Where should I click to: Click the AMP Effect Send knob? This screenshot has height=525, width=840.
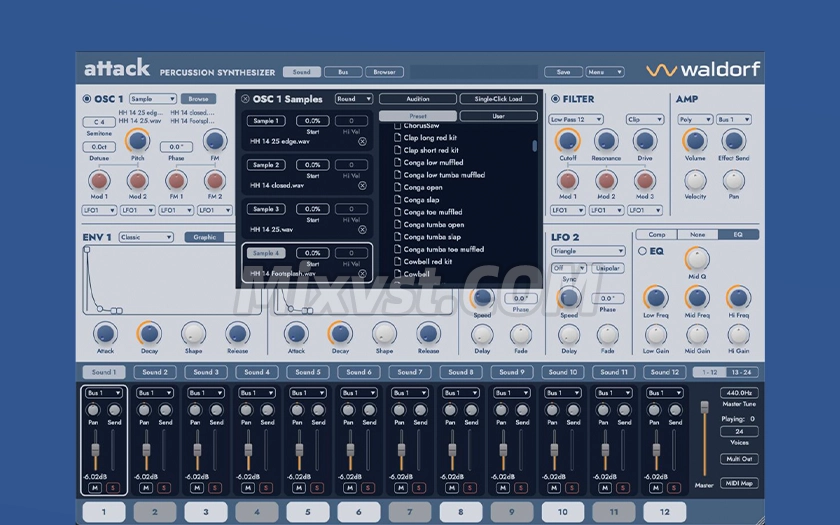point(733,141)
